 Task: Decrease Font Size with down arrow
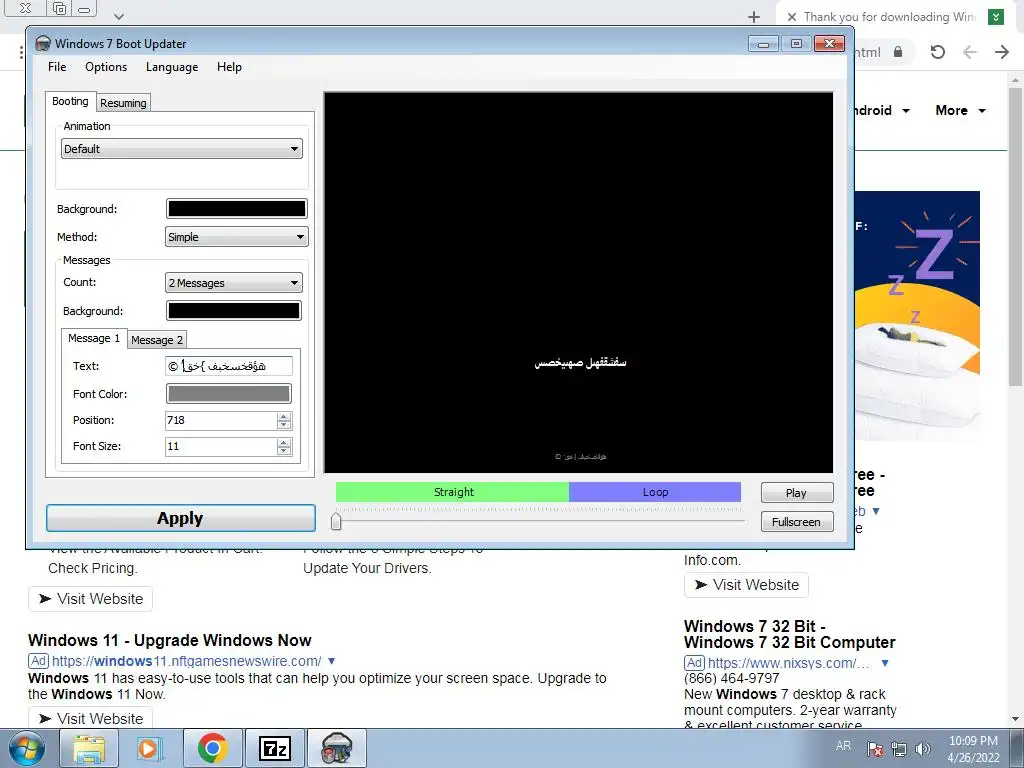(x=284, y=451)
